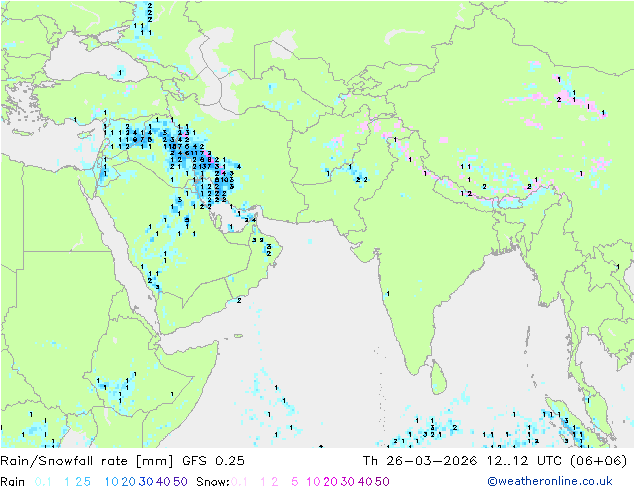Select the Rain legend value 20

coord(129,482)
